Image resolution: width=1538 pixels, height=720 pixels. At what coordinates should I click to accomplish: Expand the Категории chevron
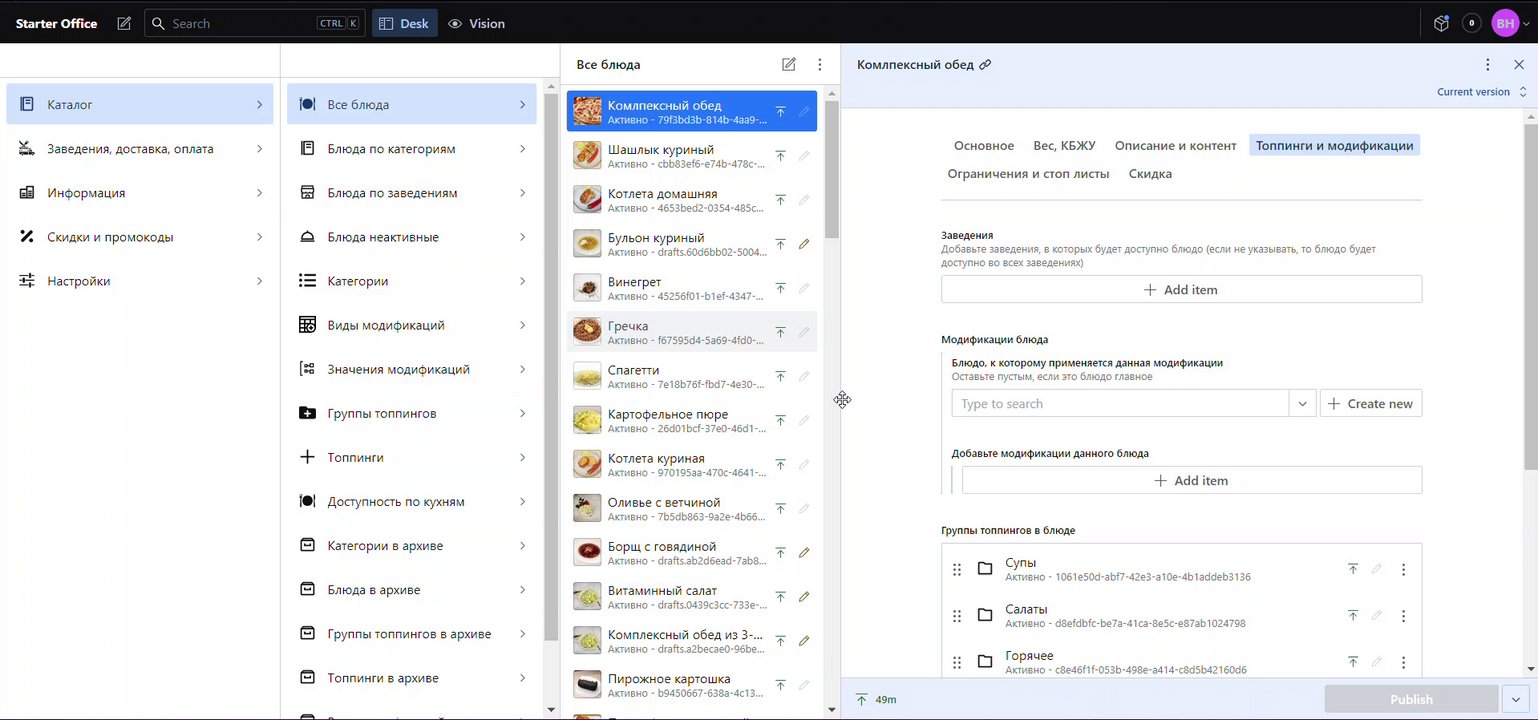coord(522,281)
